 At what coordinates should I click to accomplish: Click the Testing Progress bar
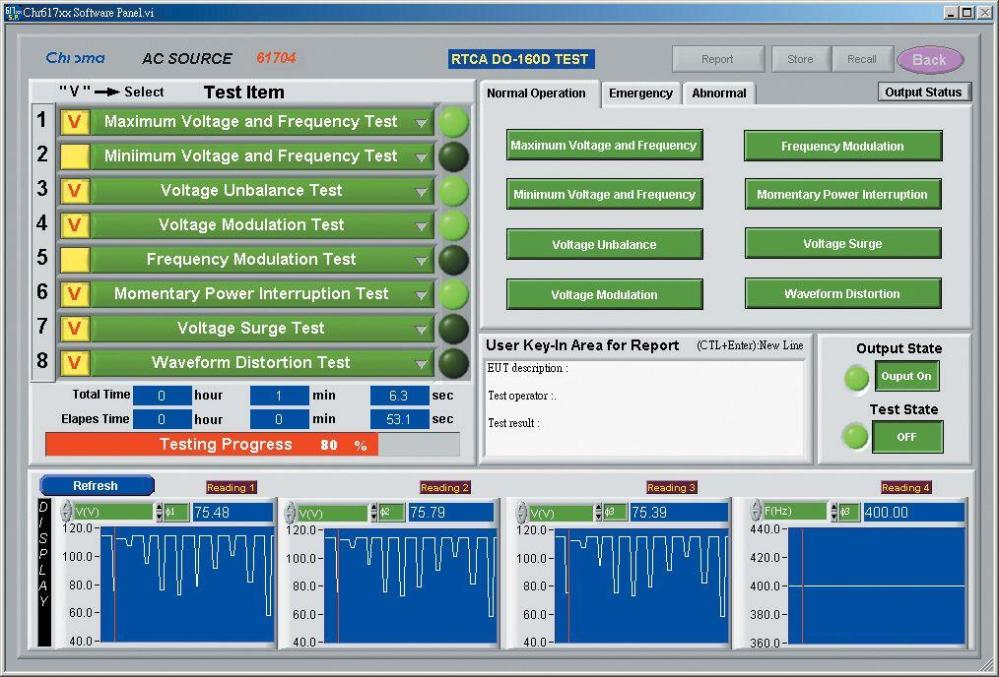(252, 445)
